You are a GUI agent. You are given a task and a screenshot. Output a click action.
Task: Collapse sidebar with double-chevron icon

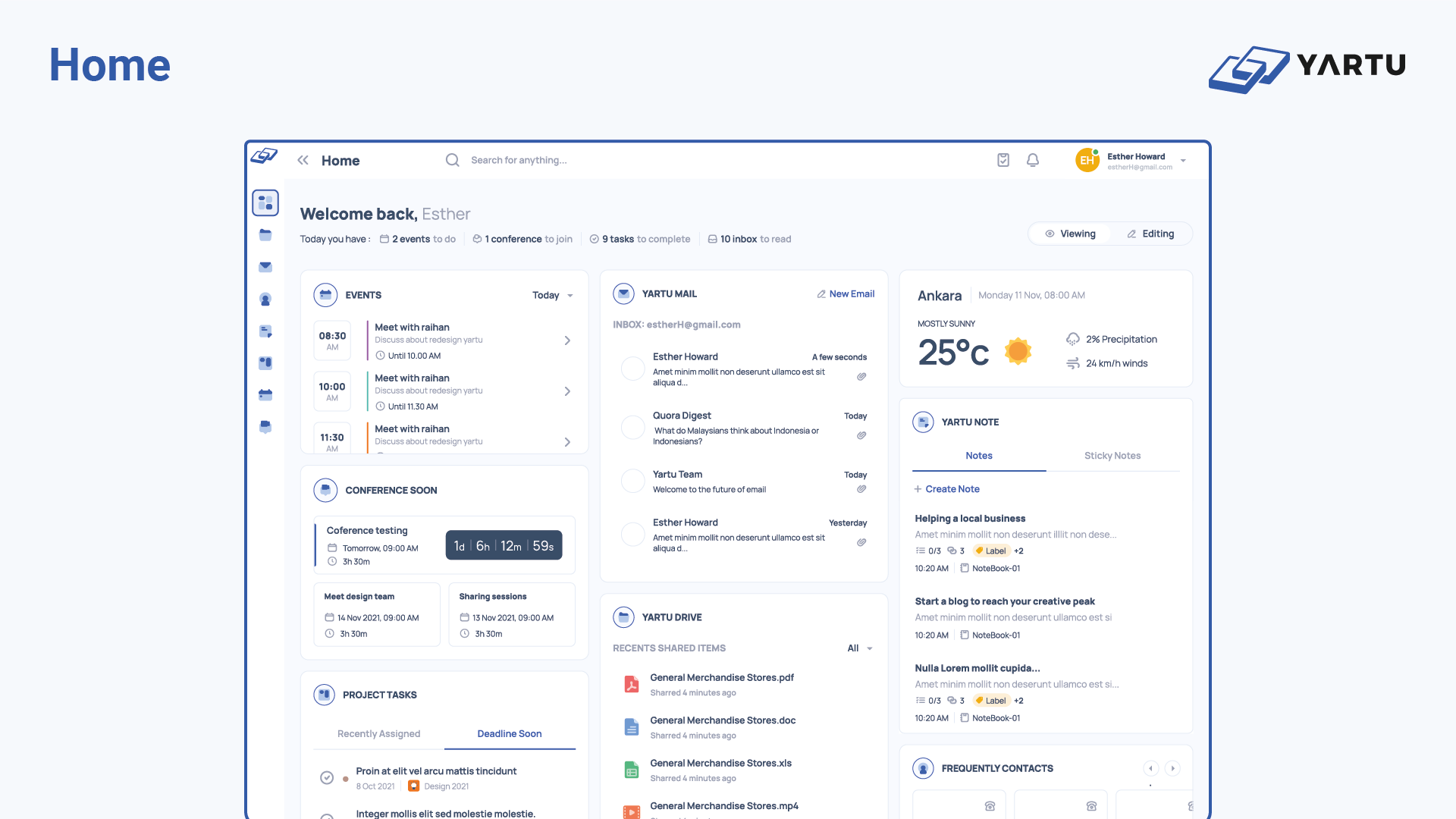click(x=303, y=160)
